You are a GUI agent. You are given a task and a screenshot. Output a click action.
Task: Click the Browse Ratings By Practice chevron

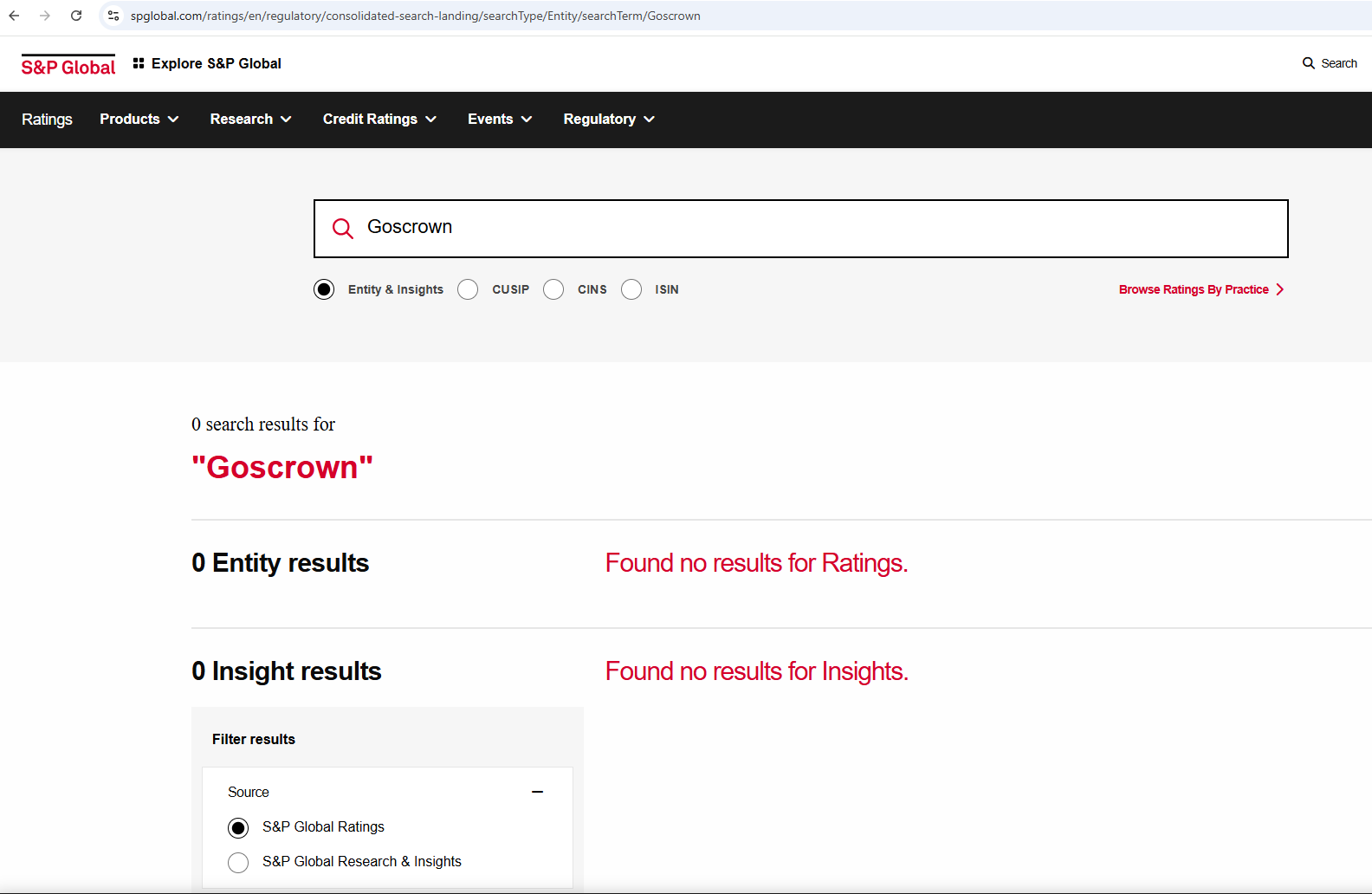point(1279,289)
